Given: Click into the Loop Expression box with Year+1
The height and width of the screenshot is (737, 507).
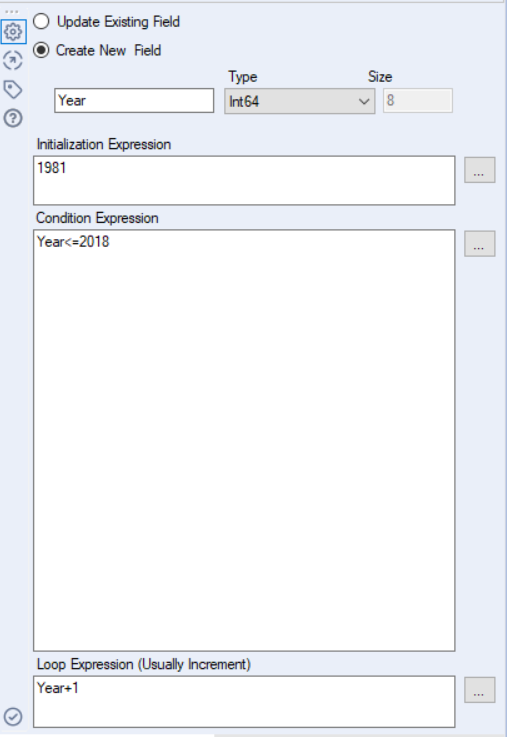Looking at the screenshot, I should coord(244,702).
